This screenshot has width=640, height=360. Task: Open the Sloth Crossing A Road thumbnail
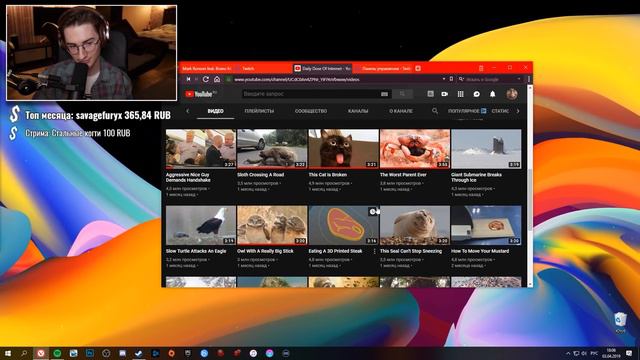tap(272, 149)
